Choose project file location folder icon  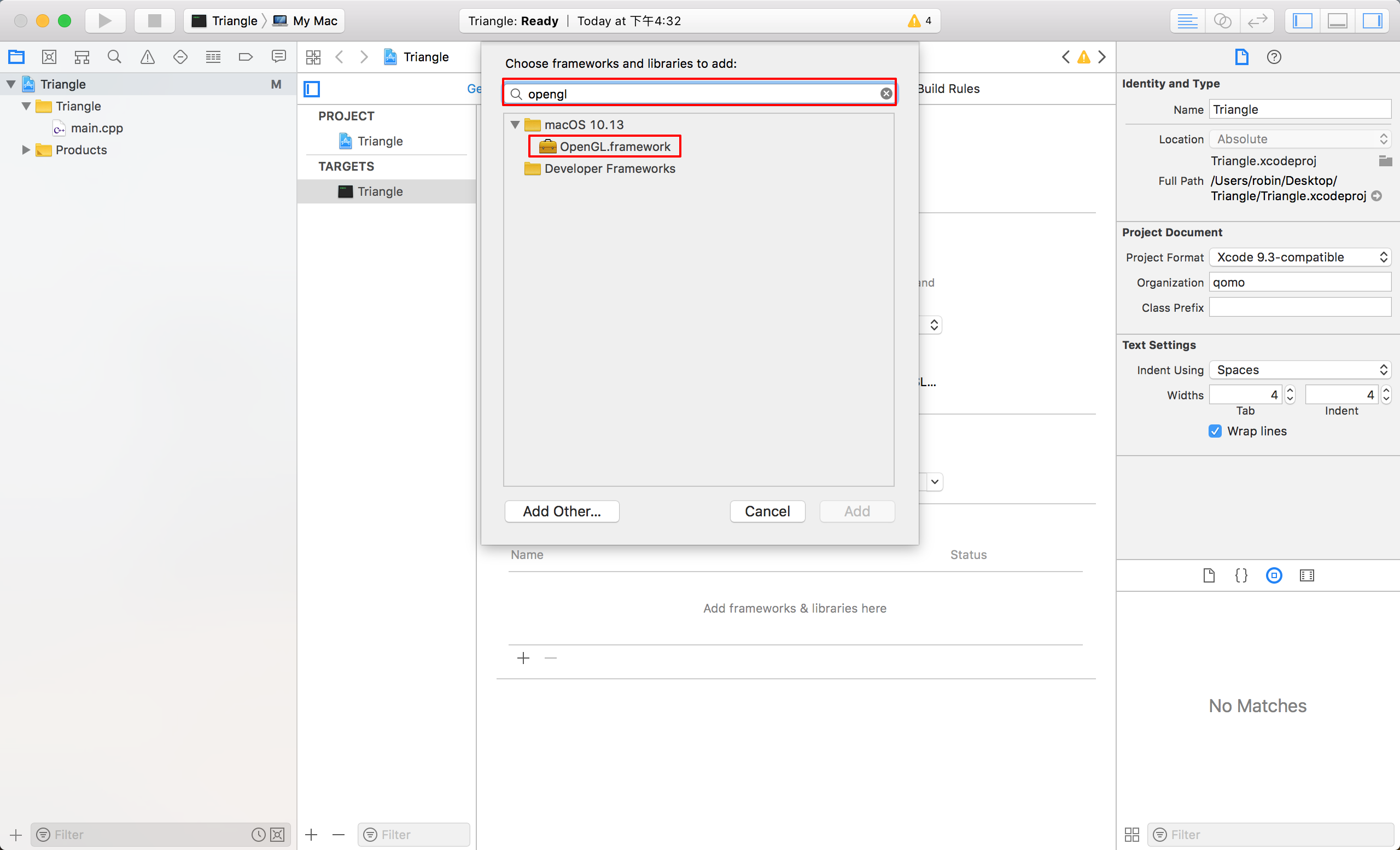(1385, 161)
